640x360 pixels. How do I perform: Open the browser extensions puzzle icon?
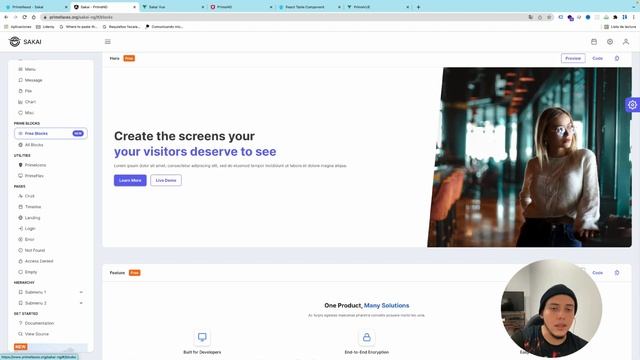pyautogui.click(x=615, y=17)
